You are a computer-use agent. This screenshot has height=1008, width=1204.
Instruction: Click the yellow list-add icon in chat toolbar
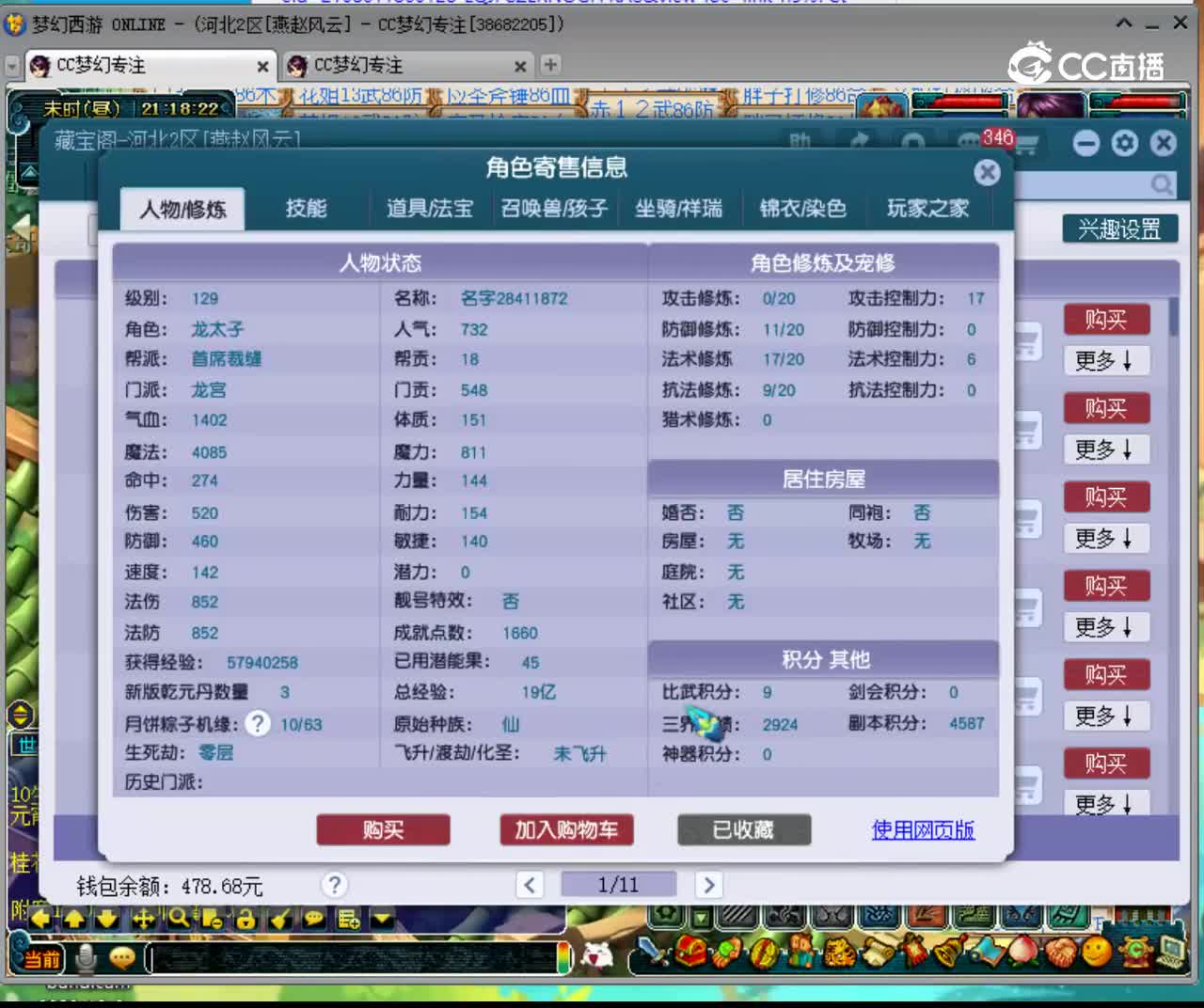pyautogui.click(x=348, y=919)
